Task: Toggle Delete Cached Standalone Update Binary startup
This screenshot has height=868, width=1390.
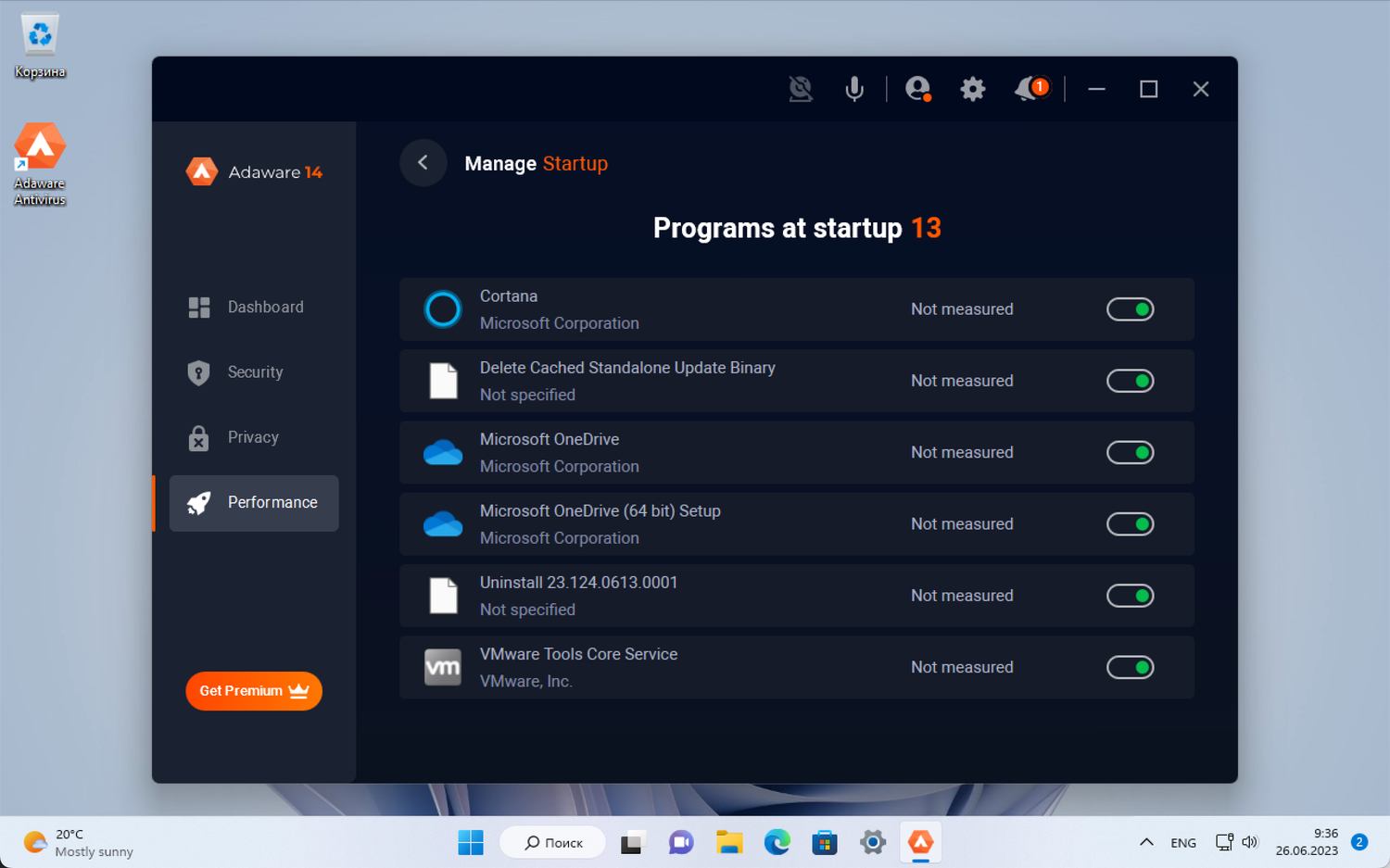Action: [1131, 381]
